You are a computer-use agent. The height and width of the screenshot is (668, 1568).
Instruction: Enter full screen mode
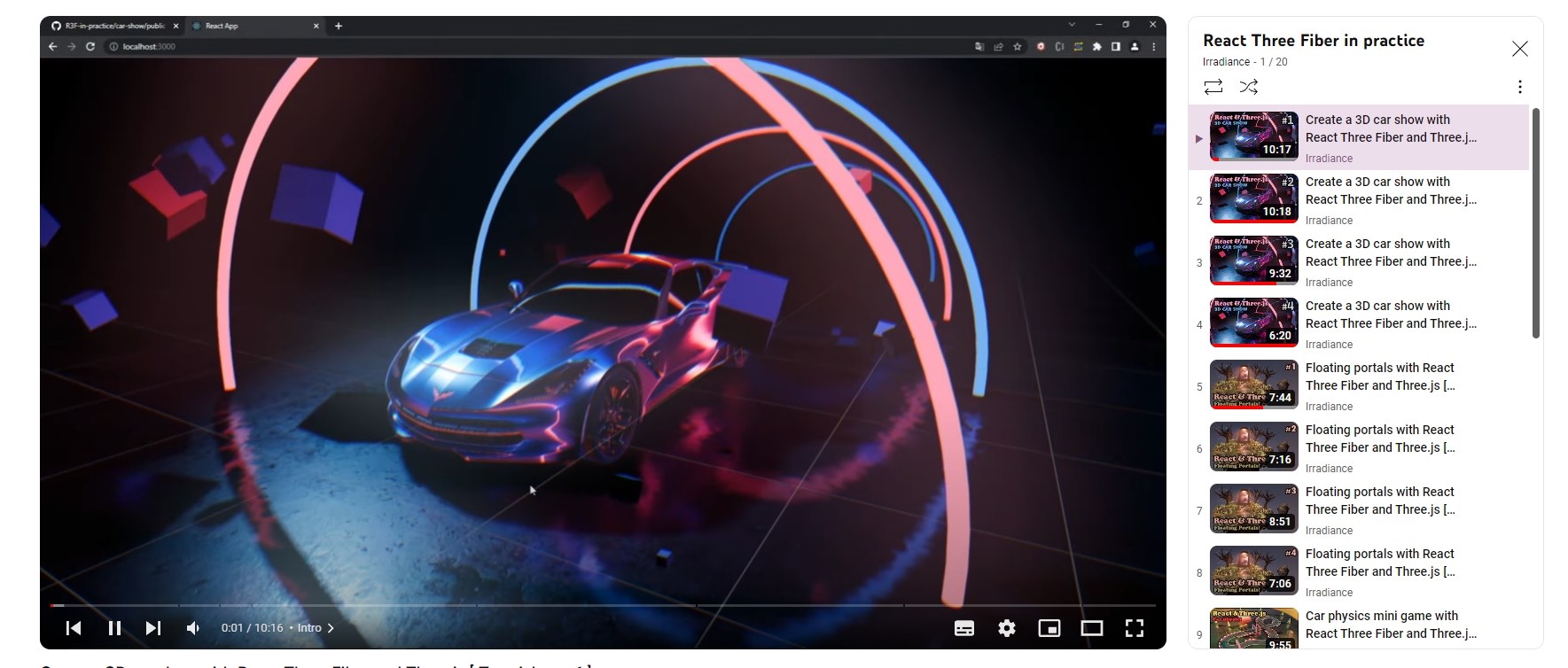tap(1135, 628)
